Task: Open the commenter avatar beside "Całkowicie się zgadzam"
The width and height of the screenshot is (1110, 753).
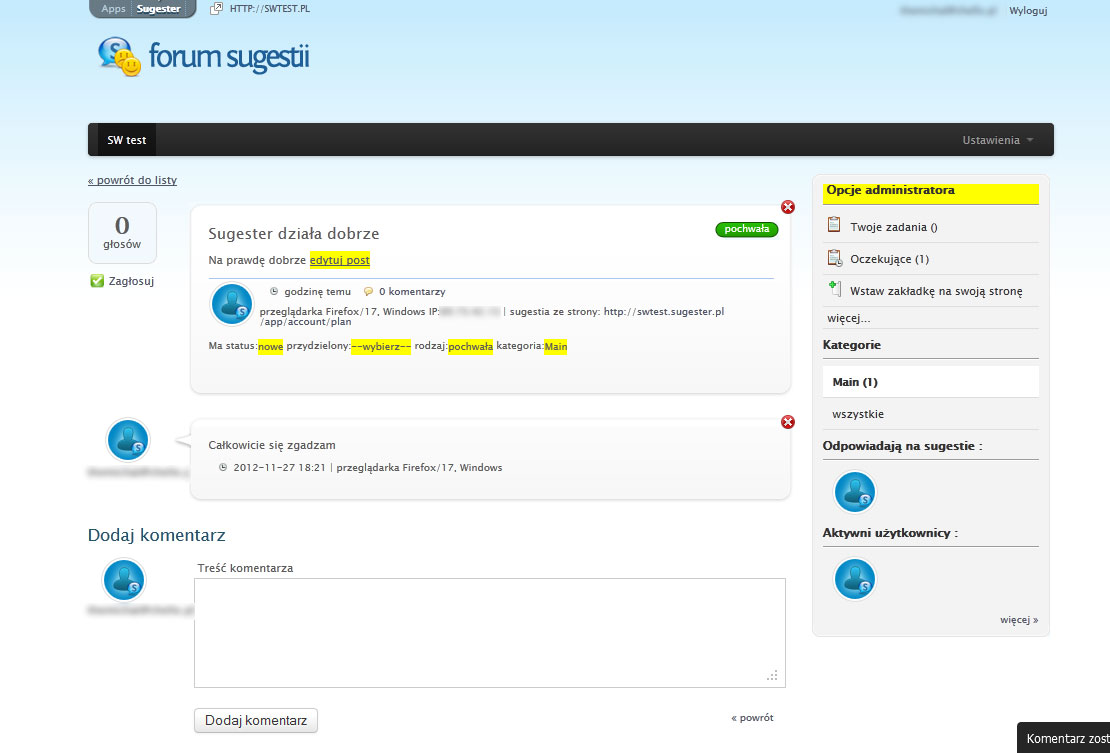Action: (x=127, y=439)
